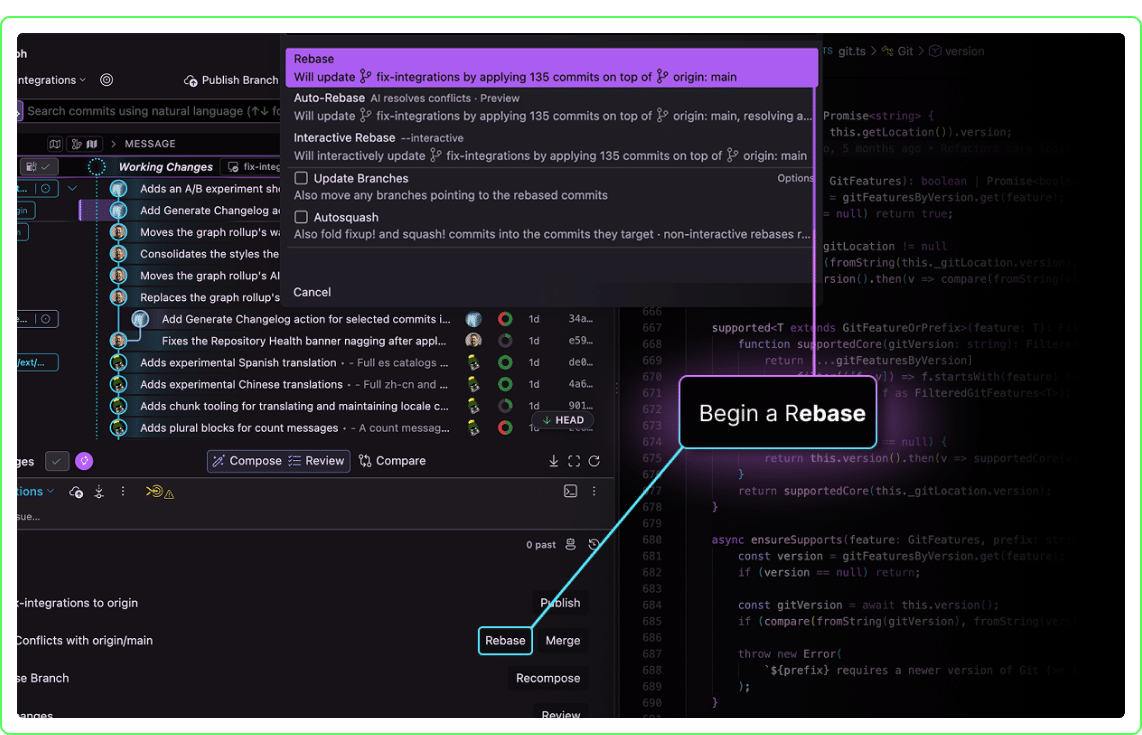The image size is (1142, 735).
Task: Click the Publish Branch button in graph header
Action: [231, 80]
